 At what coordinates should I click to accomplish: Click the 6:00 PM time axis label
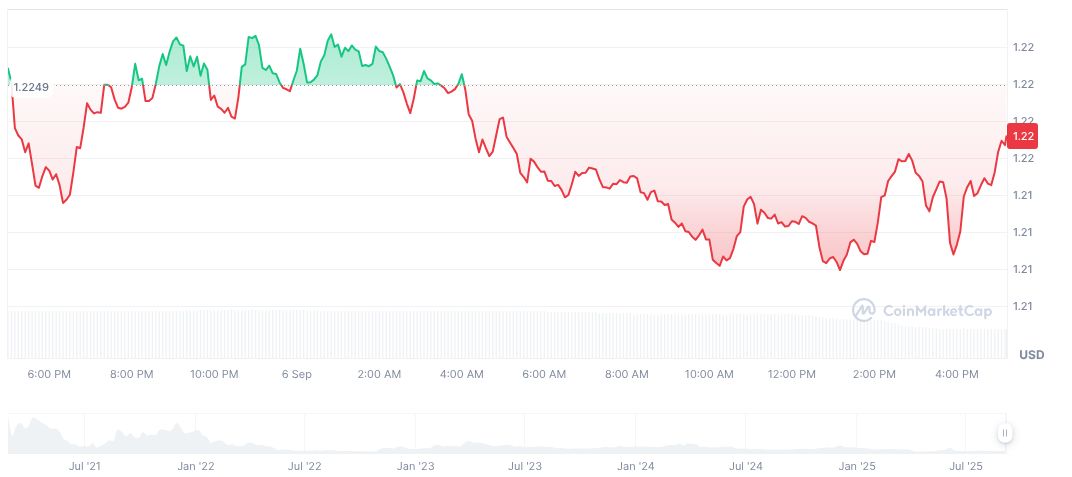point(49,374)
